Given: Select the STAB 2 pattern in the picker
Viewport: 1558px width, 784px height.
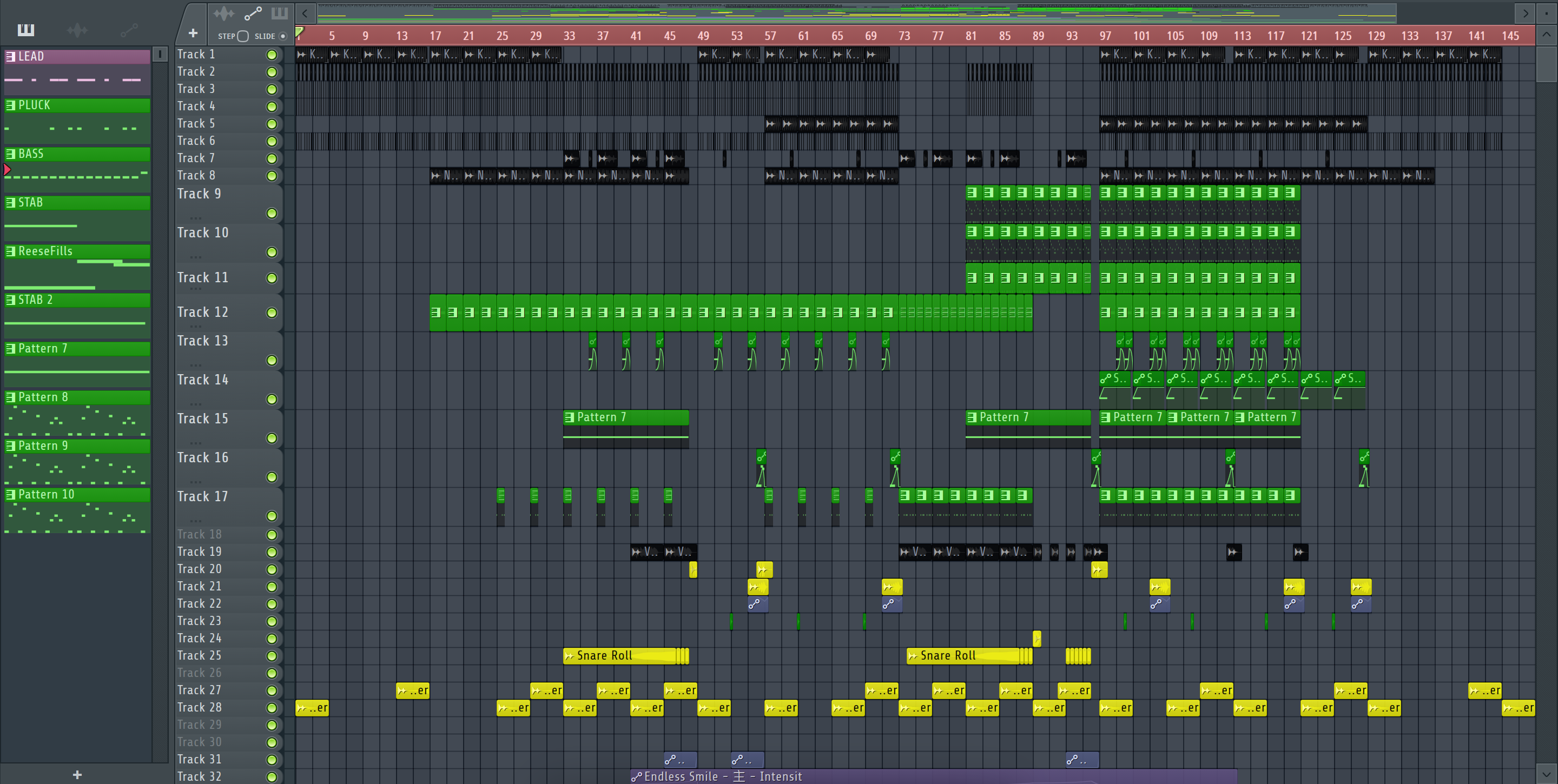Looking at the screenshot, I should point(77,316).
